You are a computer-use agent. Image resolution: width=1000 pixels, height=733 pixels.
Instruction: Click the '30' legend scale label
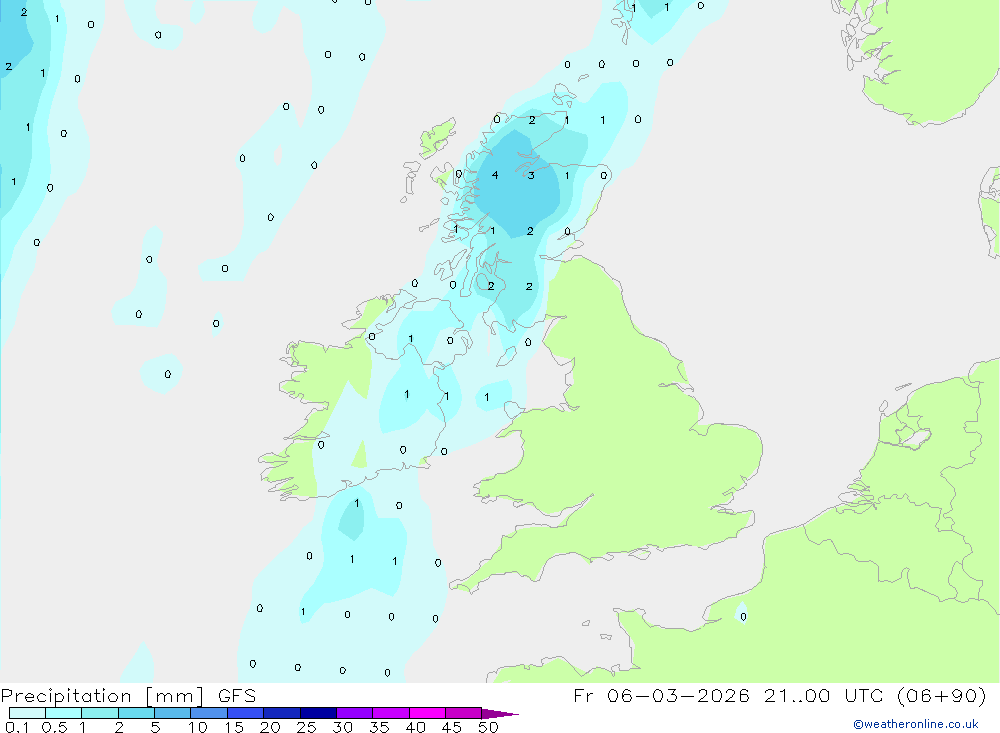343,727
